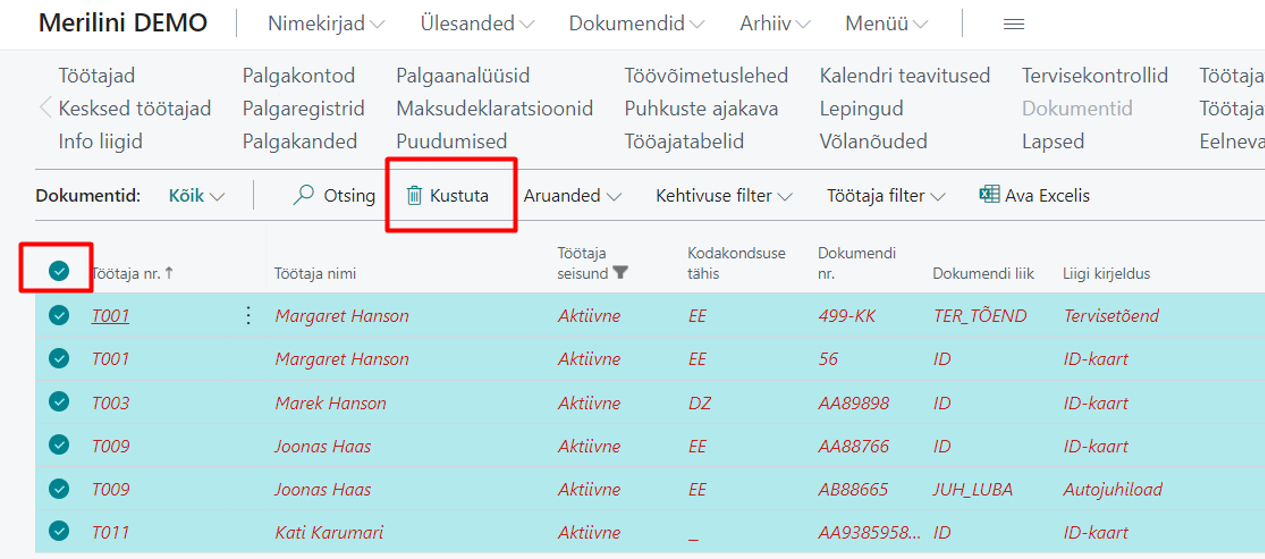The height and width of the screenshot is (559, 1265).
Task: Open the Töötajad navigation link
Action: click(96, 76)
